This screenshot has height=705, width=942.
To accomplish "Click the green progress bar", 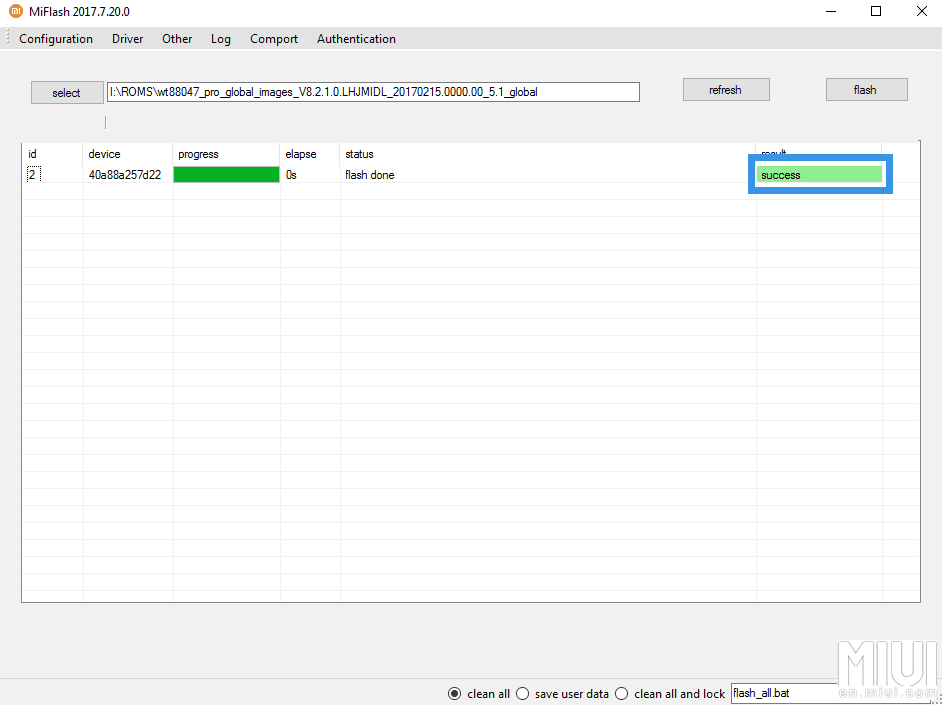I will tap(226, 175).
